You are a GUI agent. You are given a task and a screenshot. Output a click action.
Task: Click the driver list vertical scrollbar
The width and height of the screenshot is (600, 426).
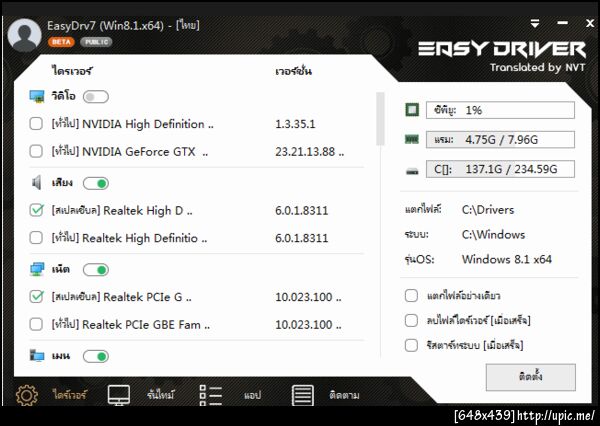click(x=380, y=119)
